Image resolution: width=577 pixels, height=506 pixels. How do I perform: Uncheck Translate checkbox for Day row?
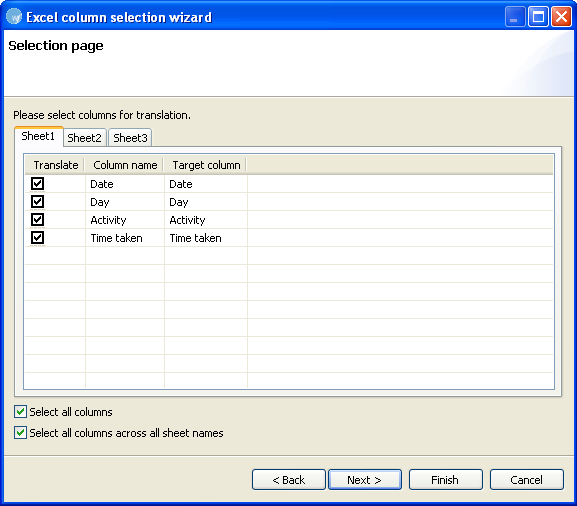pos(38,202)
